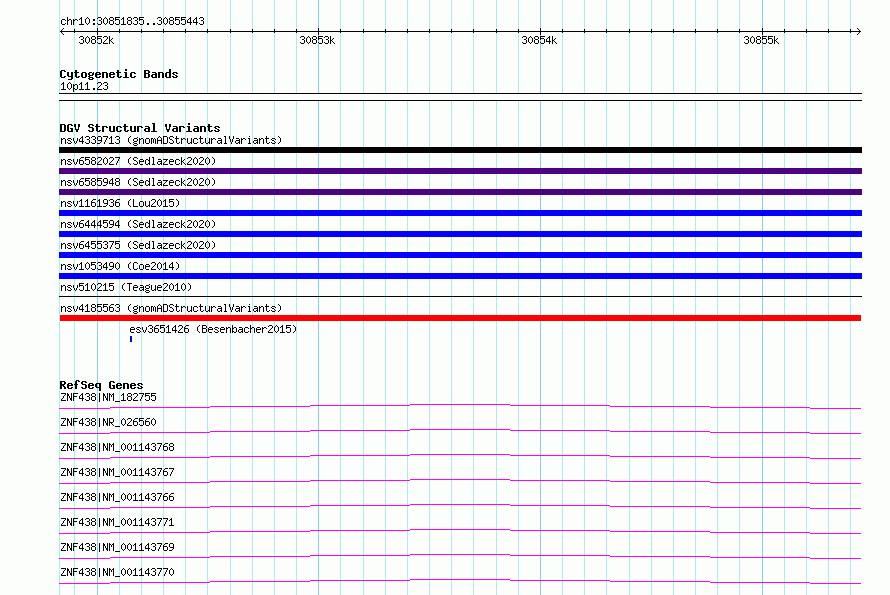Screen dimensions: 890x595
Task: Click the purple bar under nsv6582027
Action: click(460, 171)
